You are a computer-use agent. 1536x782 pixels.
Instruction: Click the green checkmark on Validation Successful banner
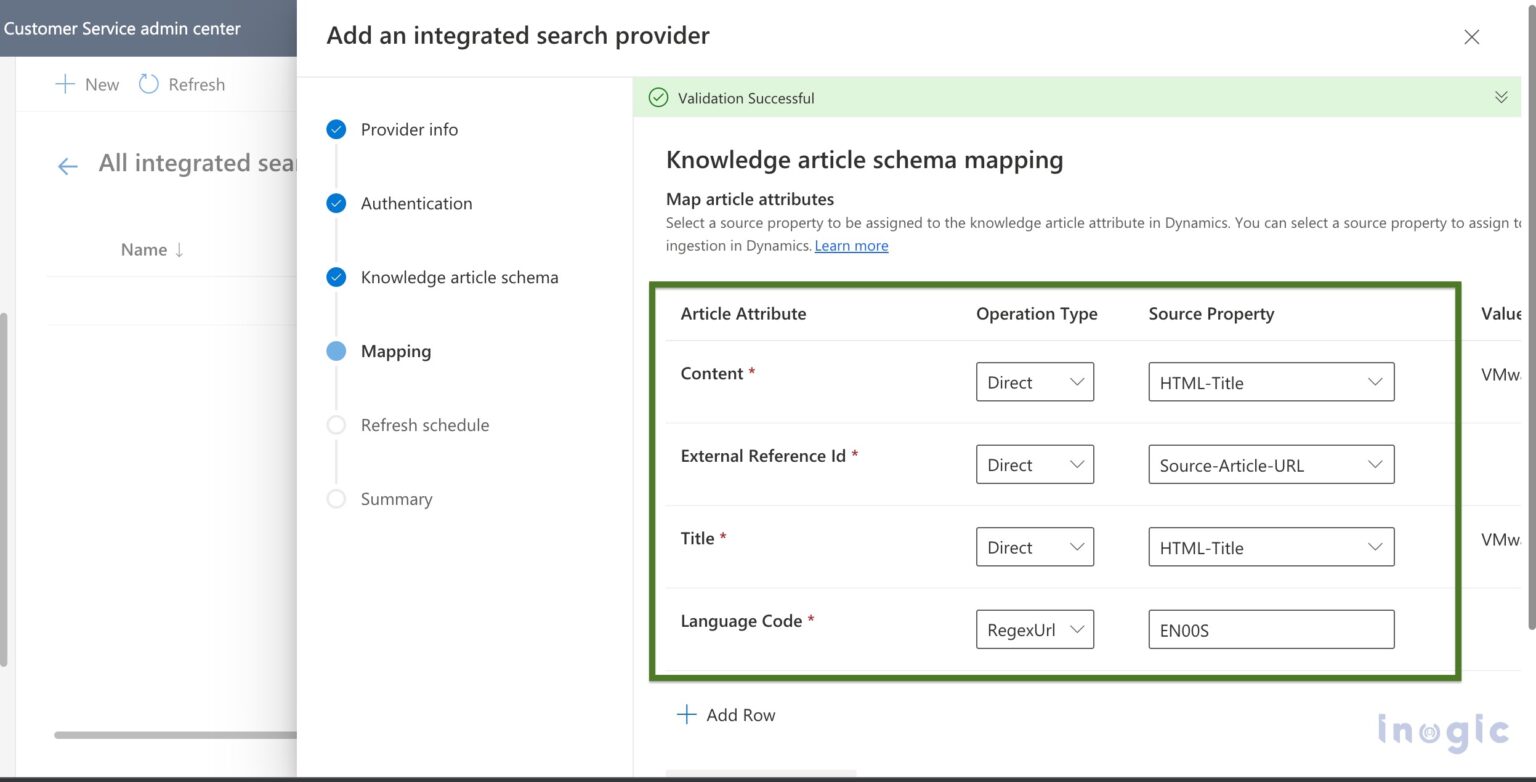(658, 97)
